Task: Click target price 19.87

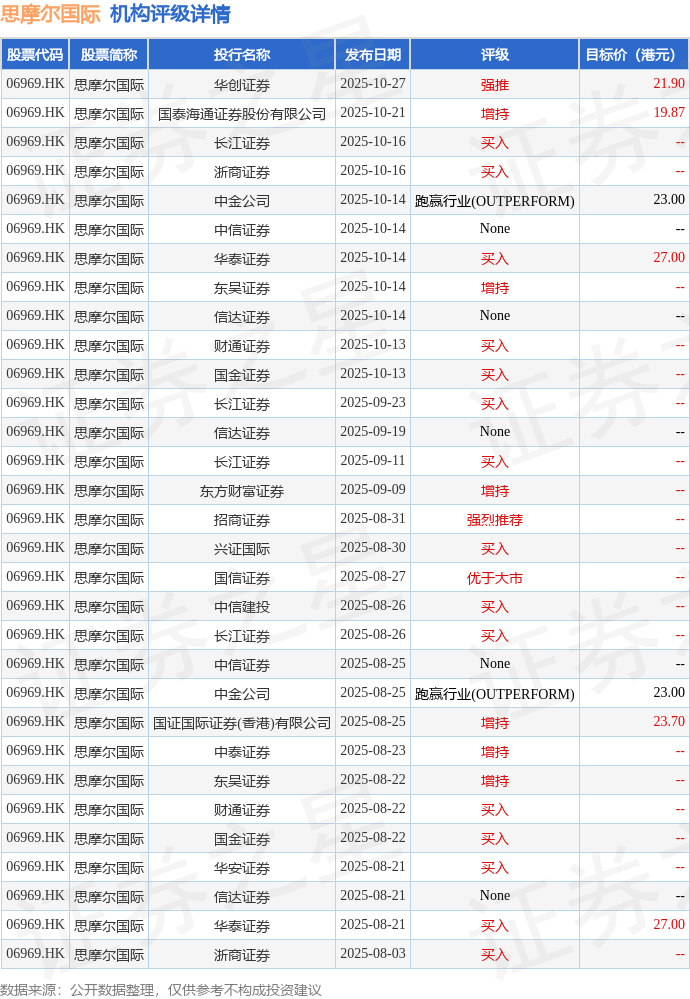Action: 669,113
